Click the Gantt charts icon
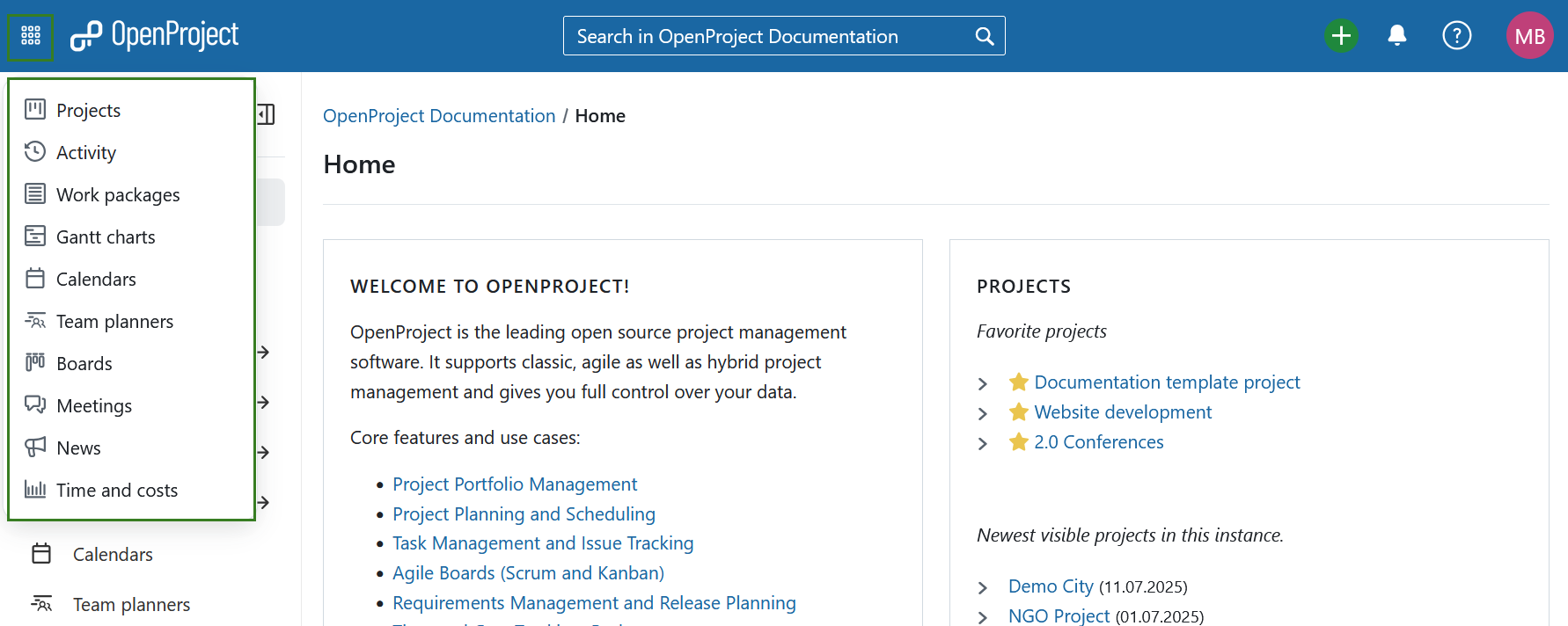The image size is (1568, 626). click(x=35, y=236)
